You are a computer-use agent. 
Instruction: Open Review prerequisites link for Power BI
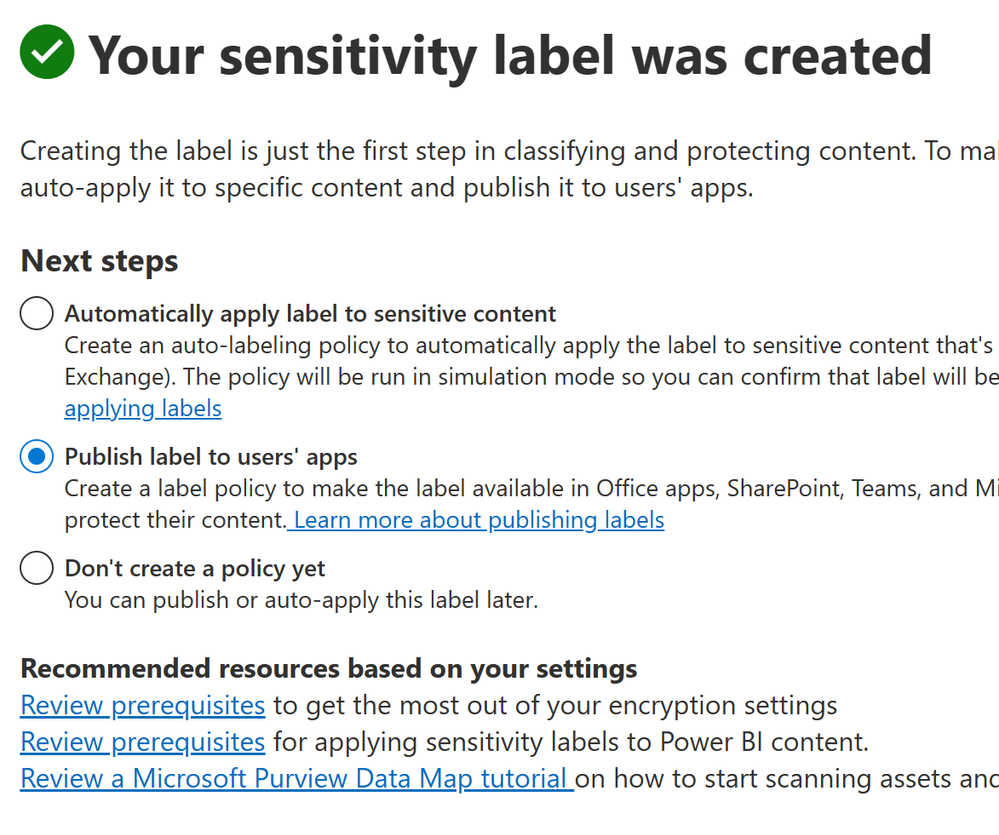click(143, 741)
